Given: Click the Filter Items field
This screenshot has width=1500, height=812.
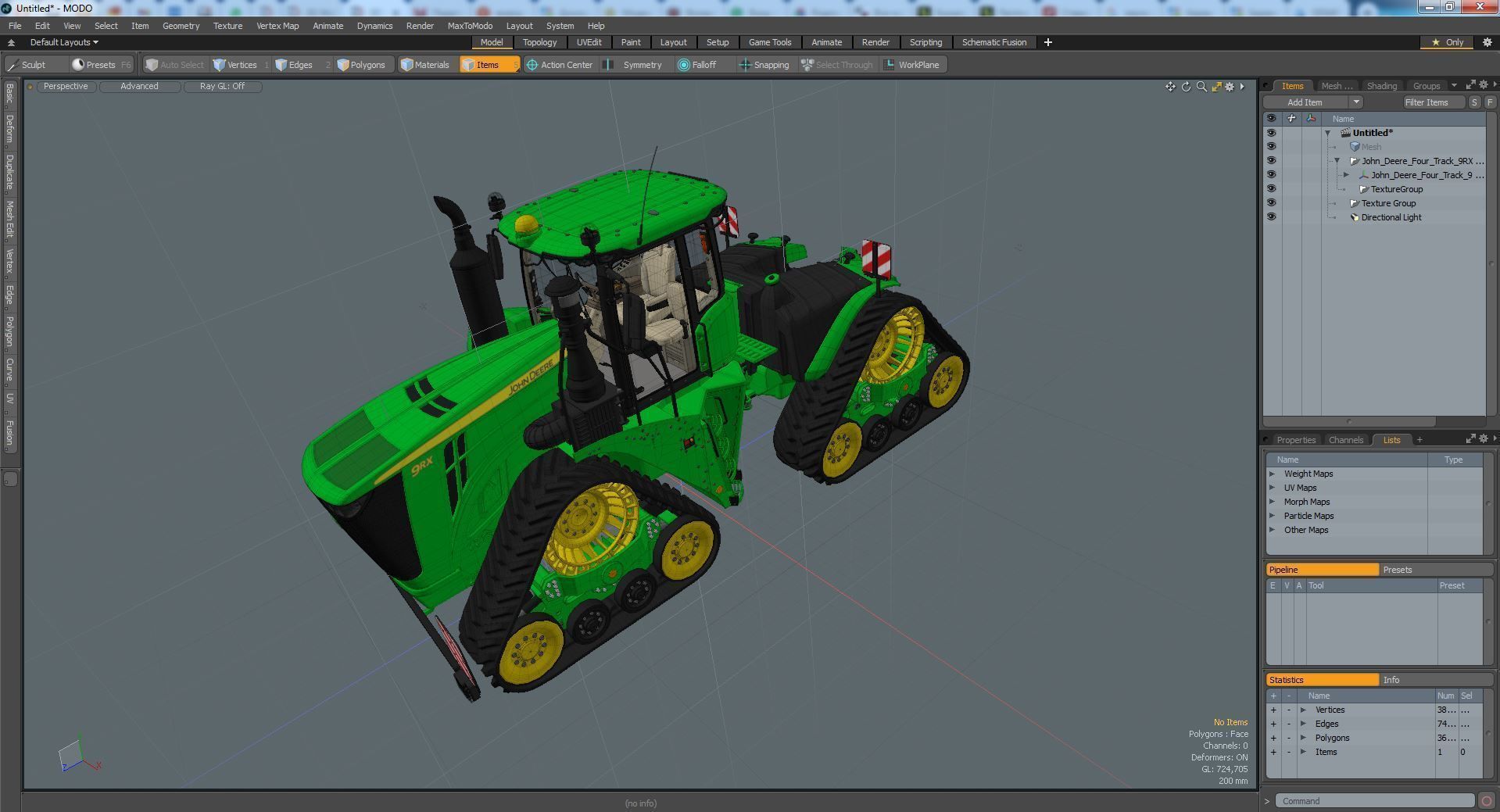Looking at the screenshot, I should point(1433,102).
